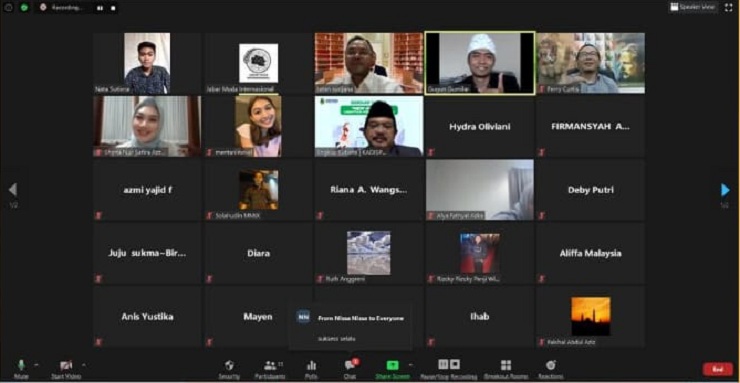This screenshot has width=740, height=383.
Task: Expand Share Screen options arrow
Action: pos(410,365)
